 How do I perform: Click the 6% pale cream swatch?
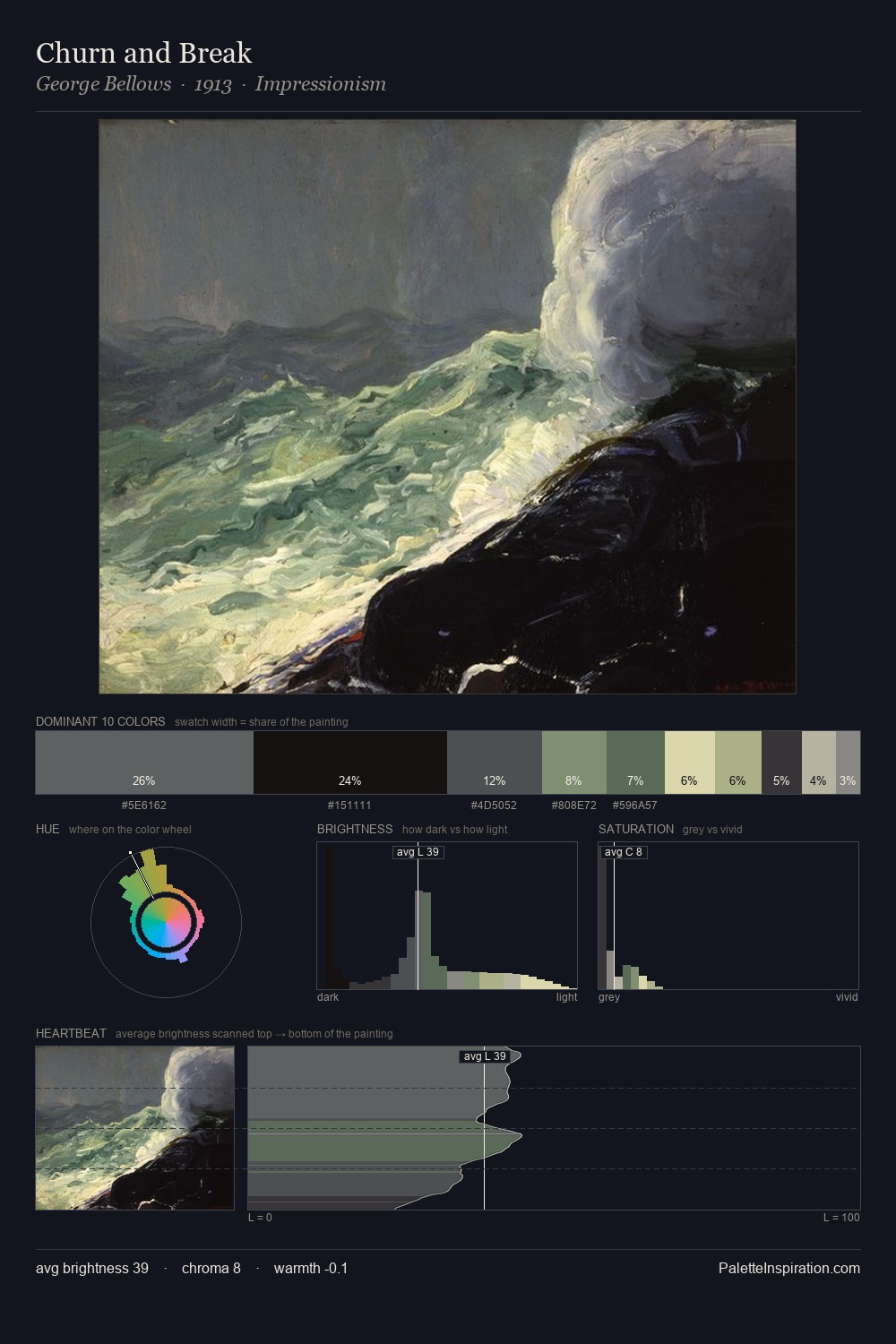pyautogui.click(x=690, y=762)
